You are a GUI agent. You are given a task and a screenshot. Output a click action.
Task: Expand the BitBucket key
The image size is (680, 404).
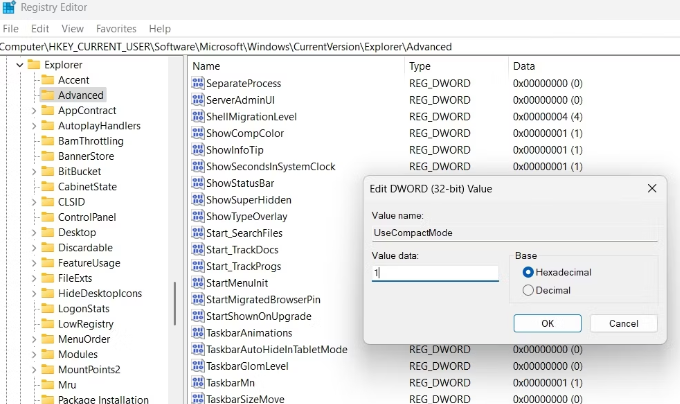tap(34, 172)
